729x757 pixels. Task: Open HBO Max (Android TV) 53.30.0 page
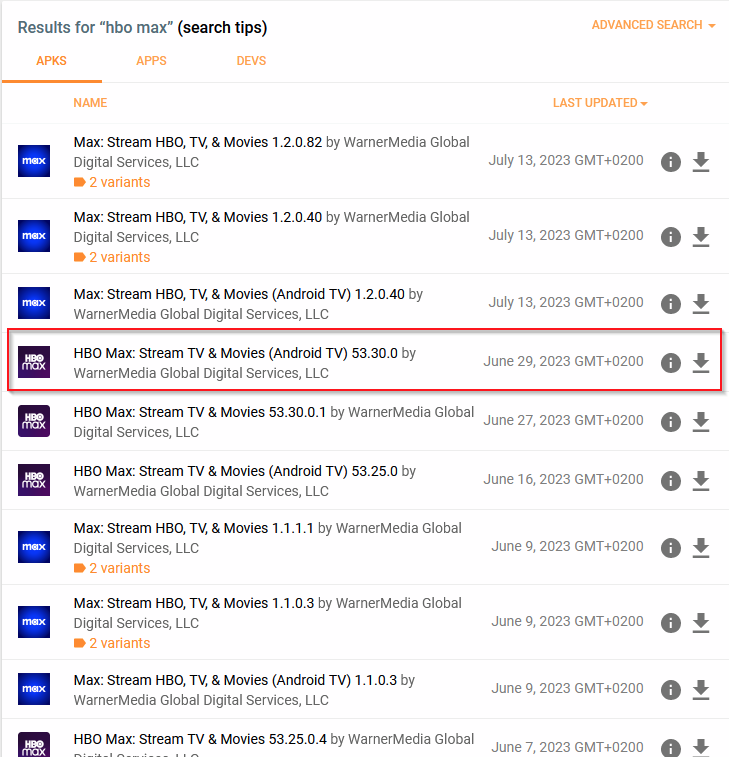pyautogui.click(x=236, y=353)
